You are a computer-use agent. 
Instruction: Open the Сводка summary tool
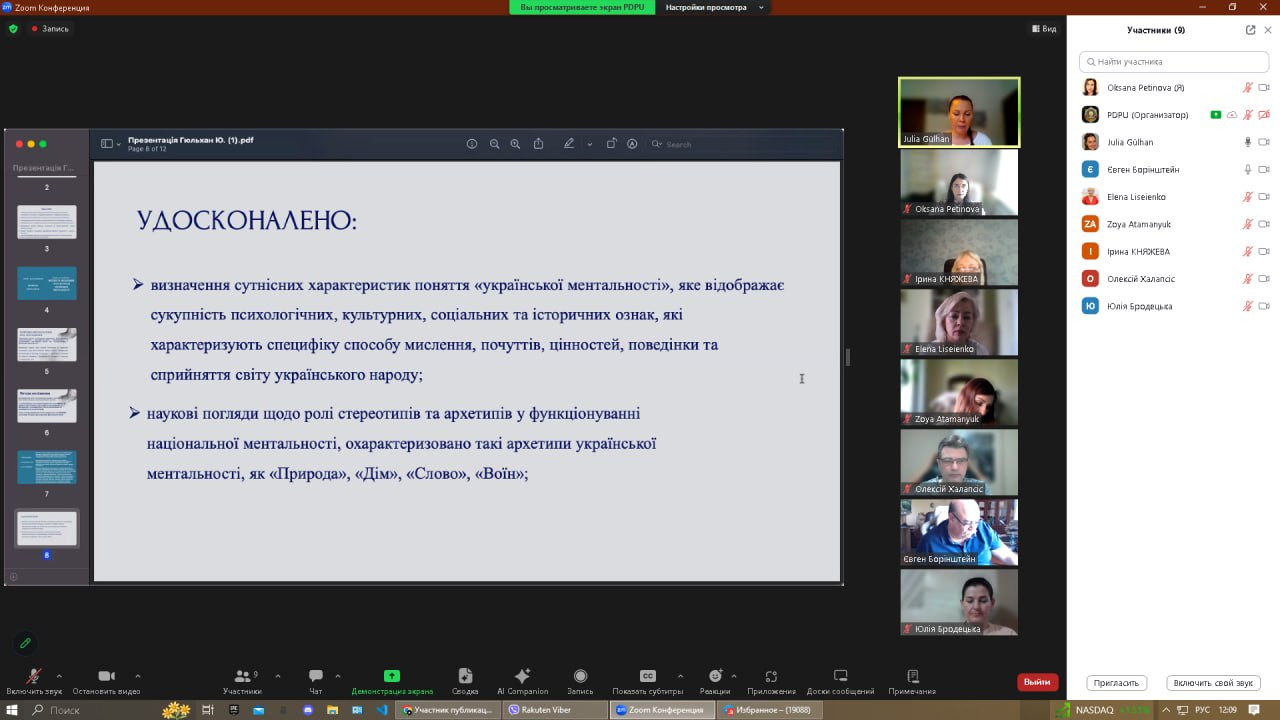[x=465, y=681]
